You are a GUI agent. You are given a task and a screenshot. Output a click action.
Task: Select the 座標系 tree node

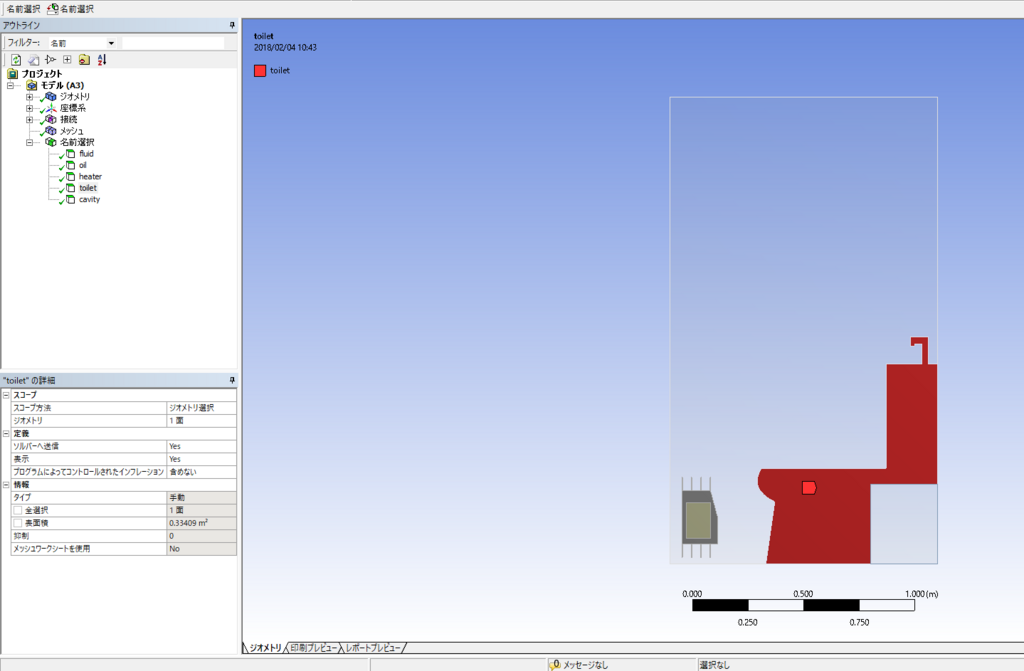[72, 108]
